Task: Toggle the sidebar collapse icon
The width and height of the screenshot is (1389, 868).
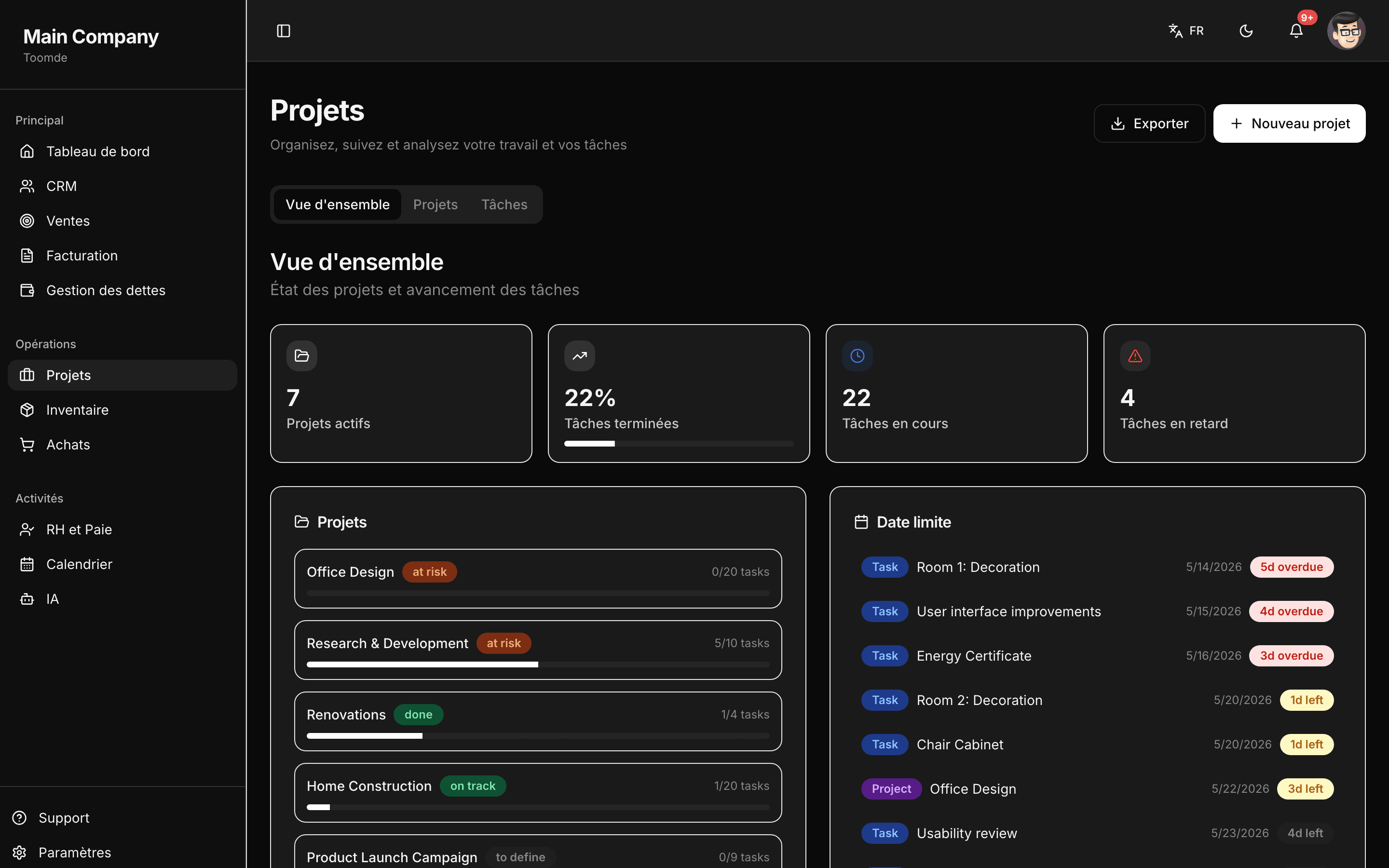Action: click(284, 30)
